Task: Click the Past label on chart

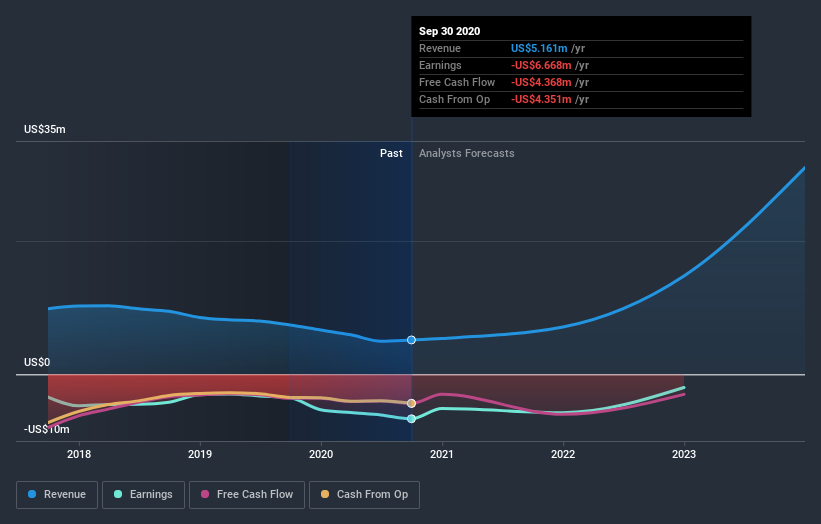Action: coord(391,153)
